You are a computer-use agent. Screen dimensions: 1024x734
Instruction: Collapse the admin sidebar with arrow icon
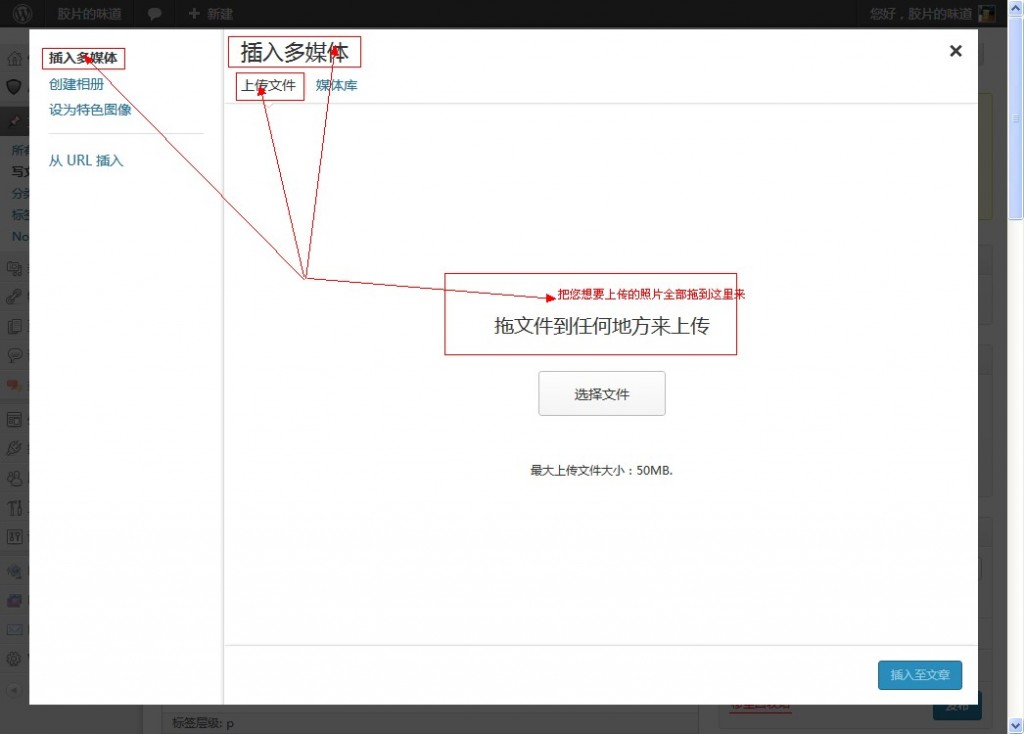(14, 690)
